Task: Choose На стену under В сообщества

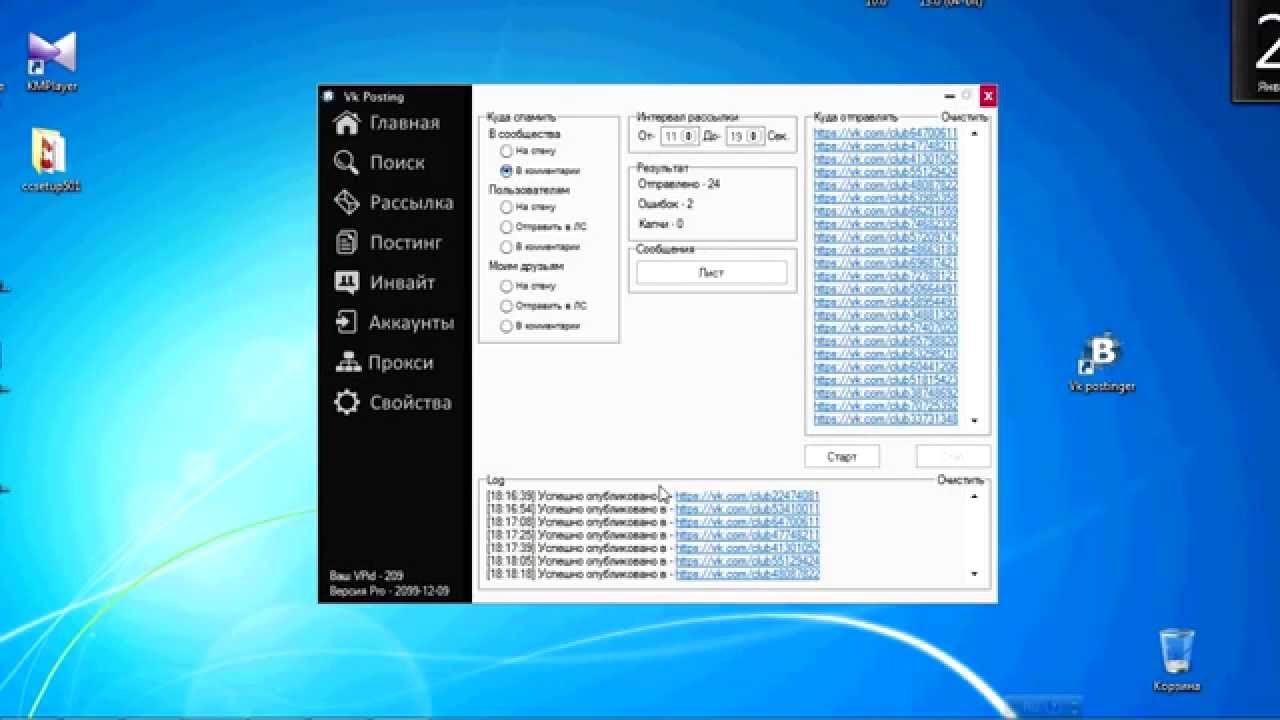Action: coord(506,151)
